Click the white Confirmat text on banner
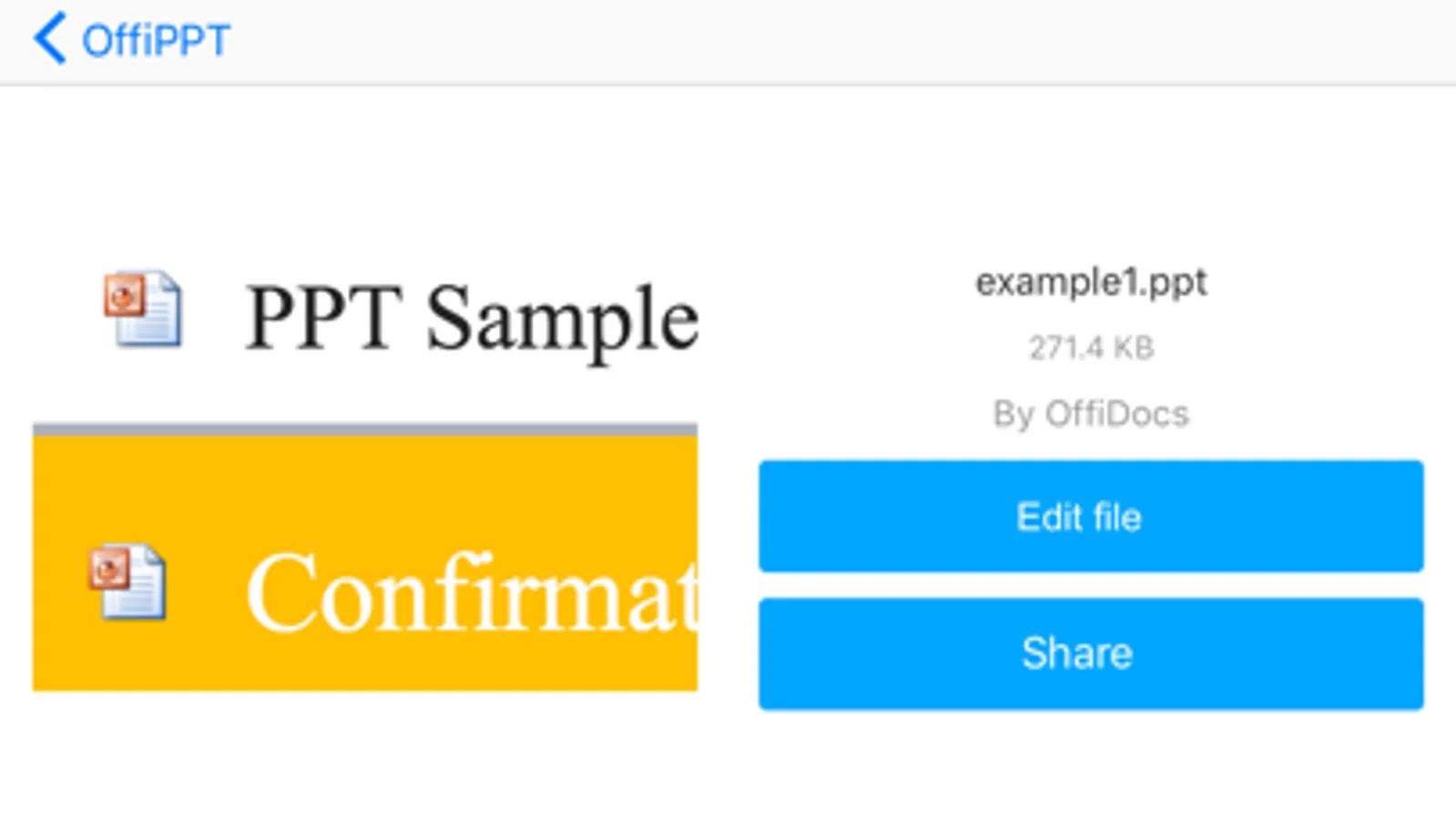The image size is (1456, 820). tap(472, 592)
